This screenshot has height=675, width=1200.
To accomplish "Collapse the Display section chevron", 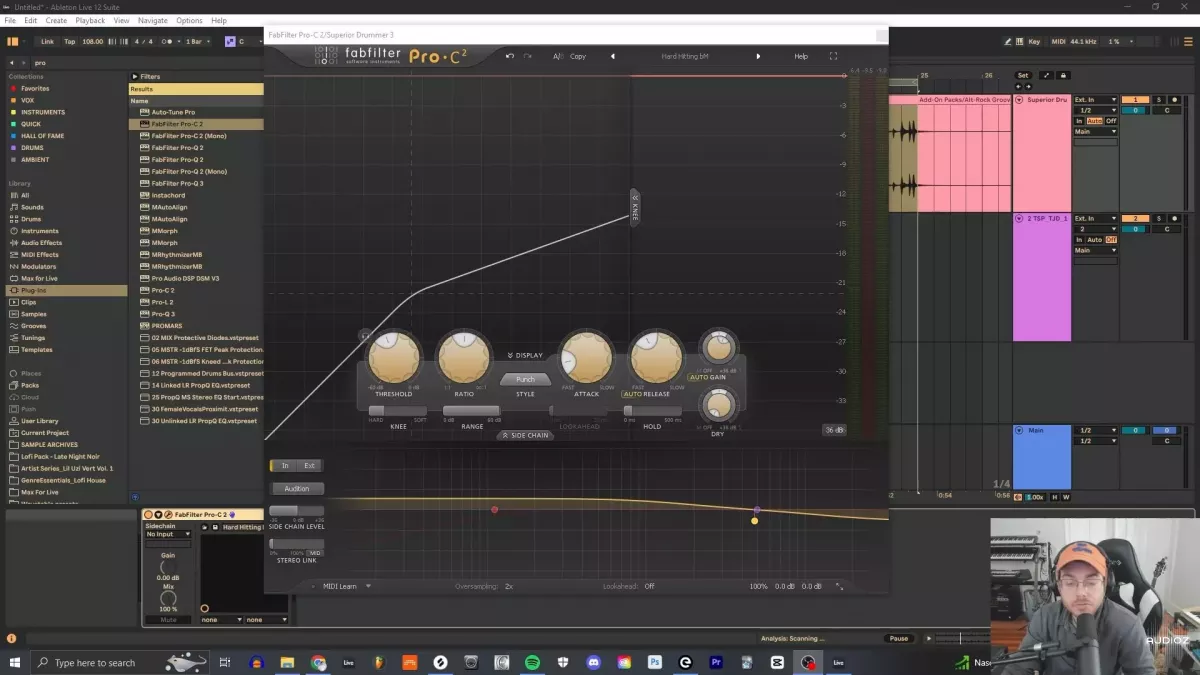I will click(x=525, y=355).
